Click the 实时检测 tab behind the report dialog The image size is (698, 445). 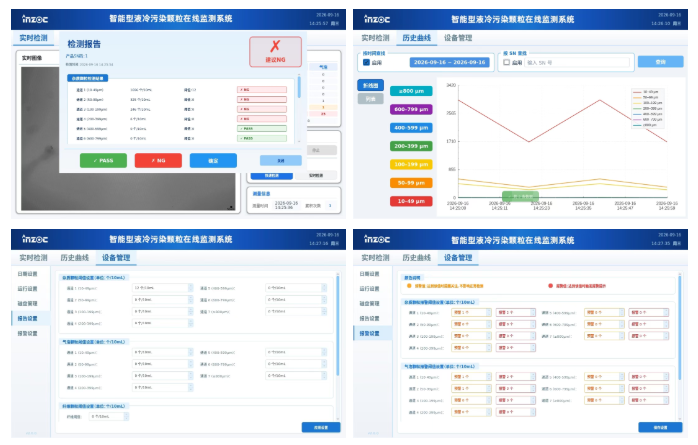click(x=33, y=38)
